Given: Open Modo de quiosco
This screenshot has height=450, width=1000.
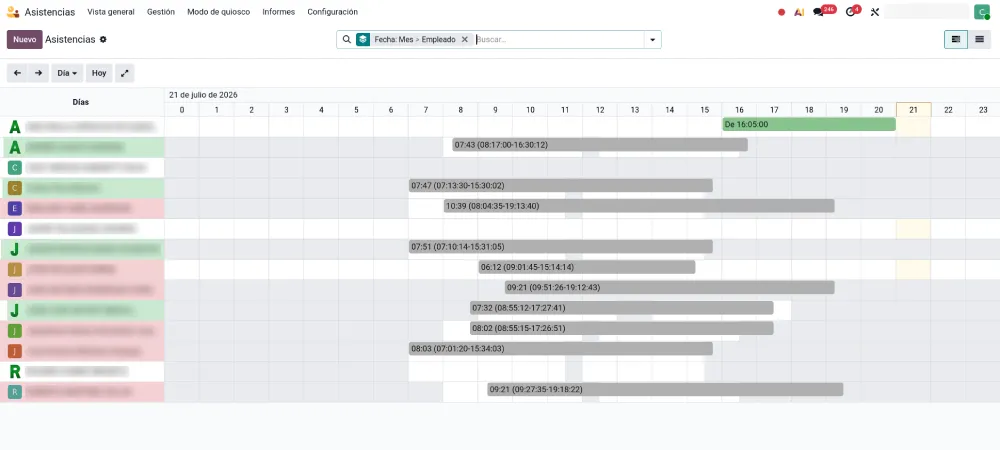Looking at the screenshot, I should 219,12.
